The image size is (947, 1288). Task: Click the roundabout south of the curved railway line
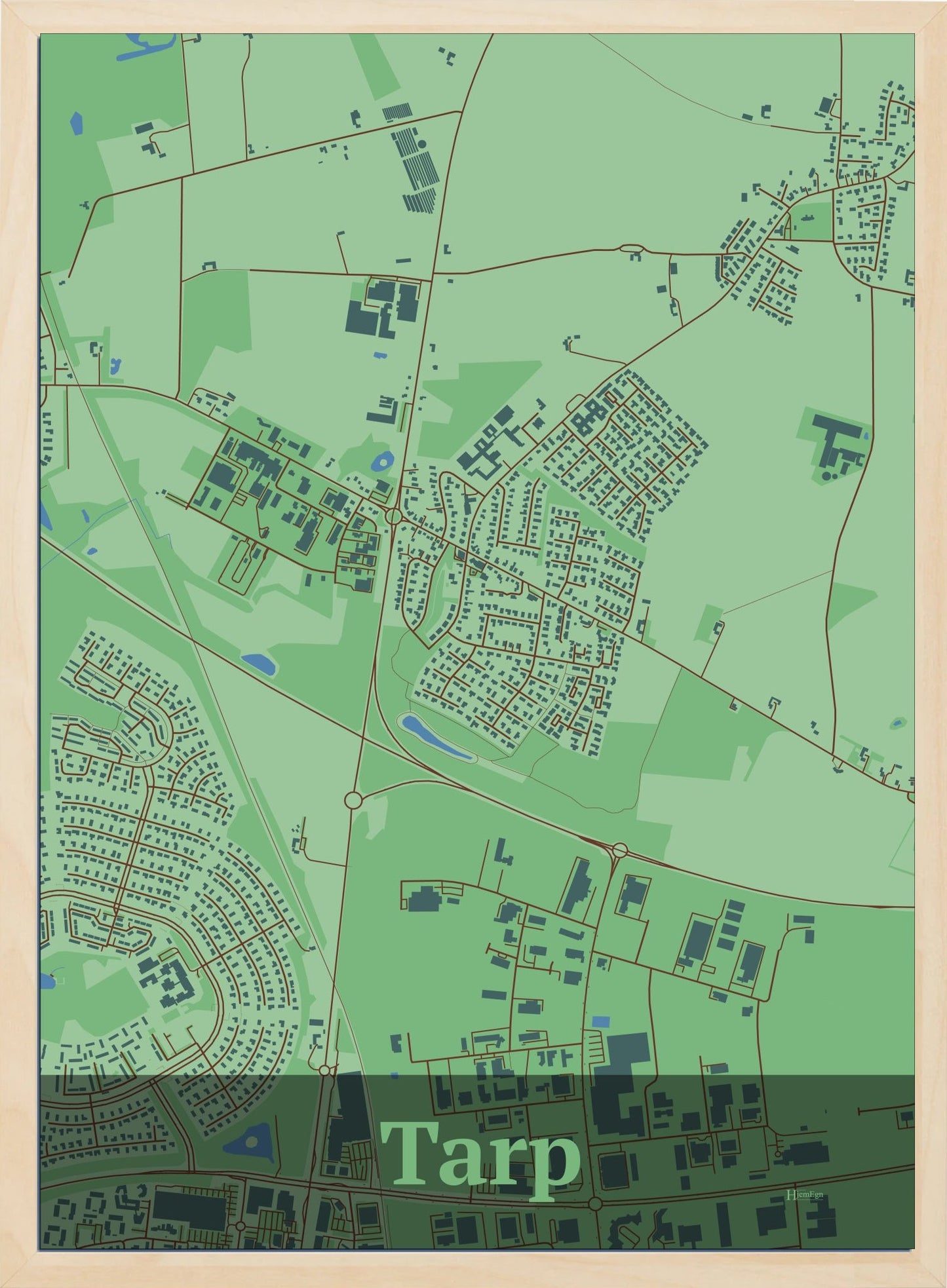click(x=353, y=800)
